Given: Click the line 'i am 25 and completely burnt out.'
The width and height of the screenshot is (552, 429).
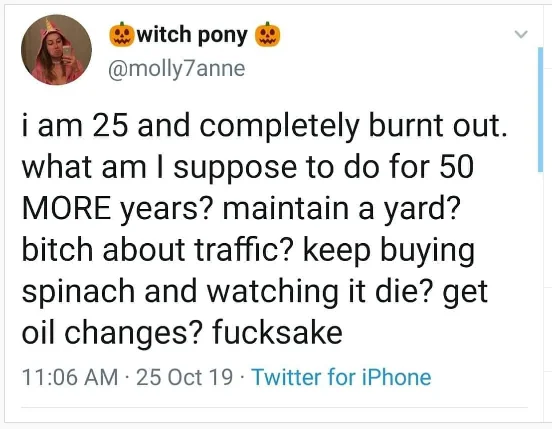Looking at the screenshot, I should point(265,126).
